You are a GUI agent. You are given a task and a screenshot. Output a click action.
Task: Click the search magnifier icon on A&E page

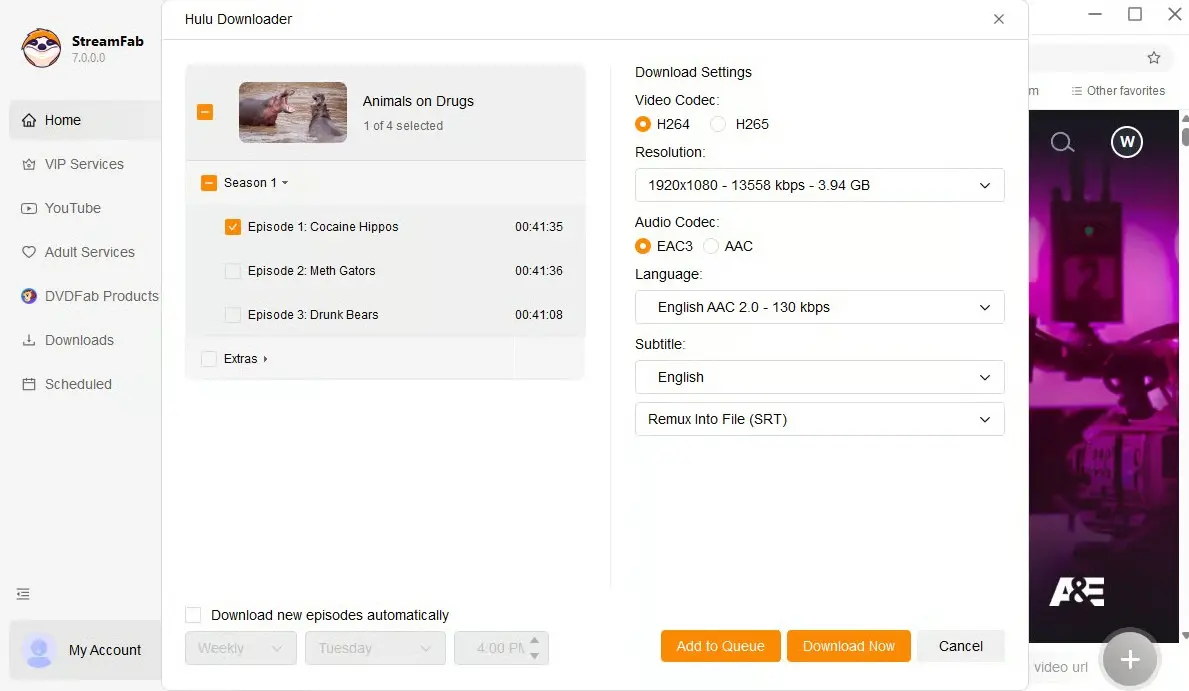pos(1062,142)
